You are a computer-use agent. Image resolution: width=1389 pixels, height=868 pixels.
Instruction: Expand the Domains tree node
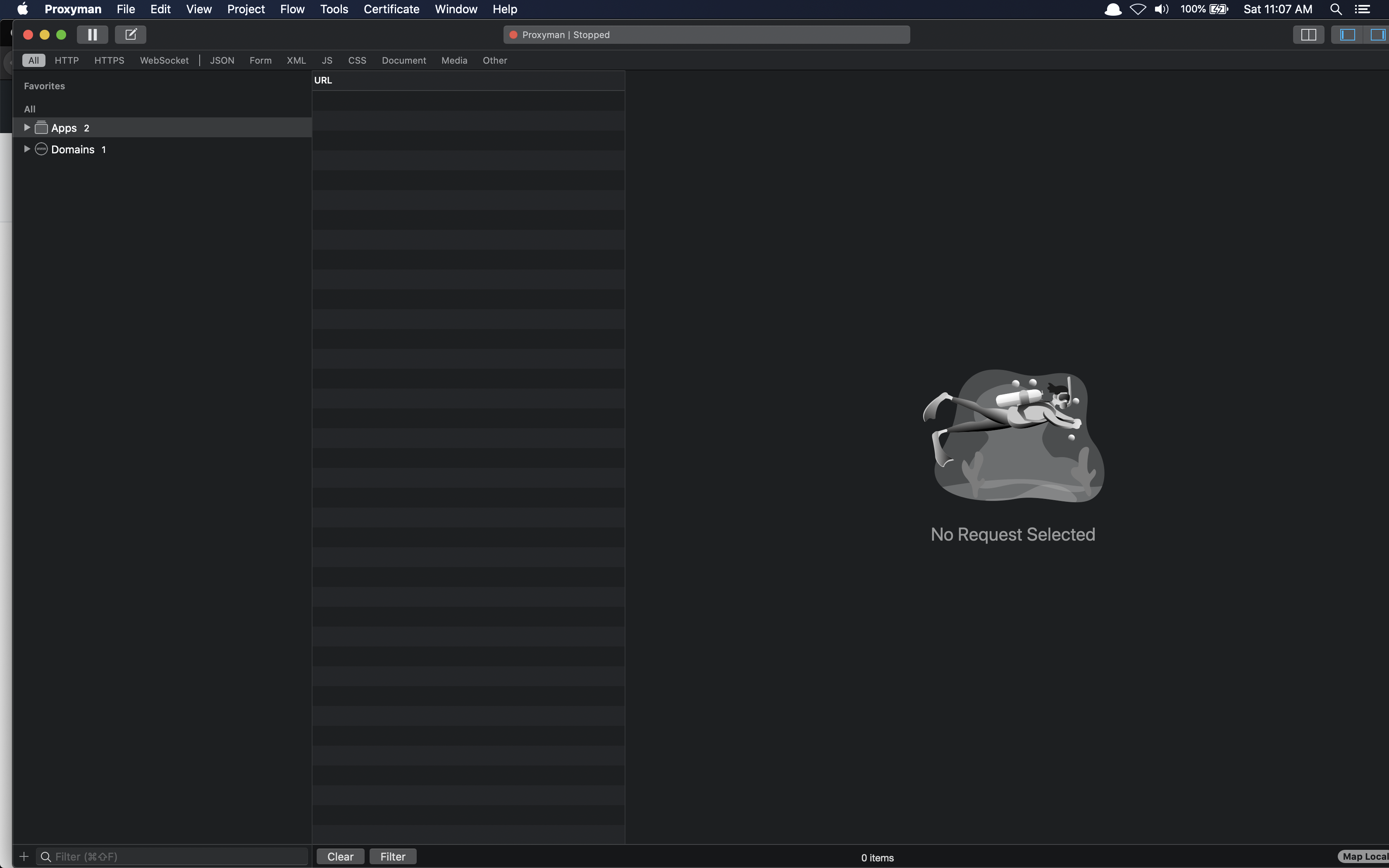(x=26, y=149)
